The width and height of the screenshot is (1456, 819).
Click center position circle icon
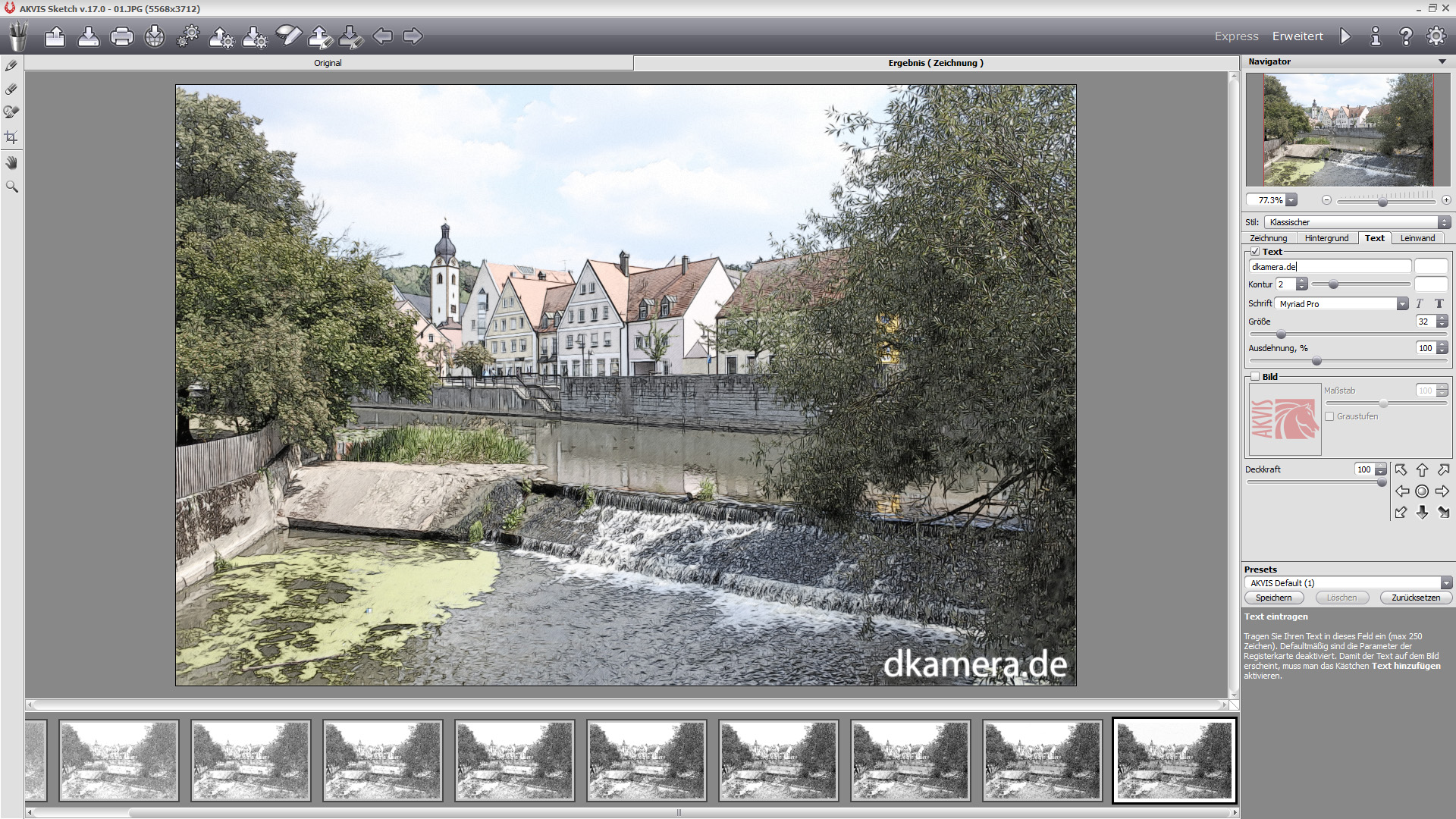[x=1422, y=491]
